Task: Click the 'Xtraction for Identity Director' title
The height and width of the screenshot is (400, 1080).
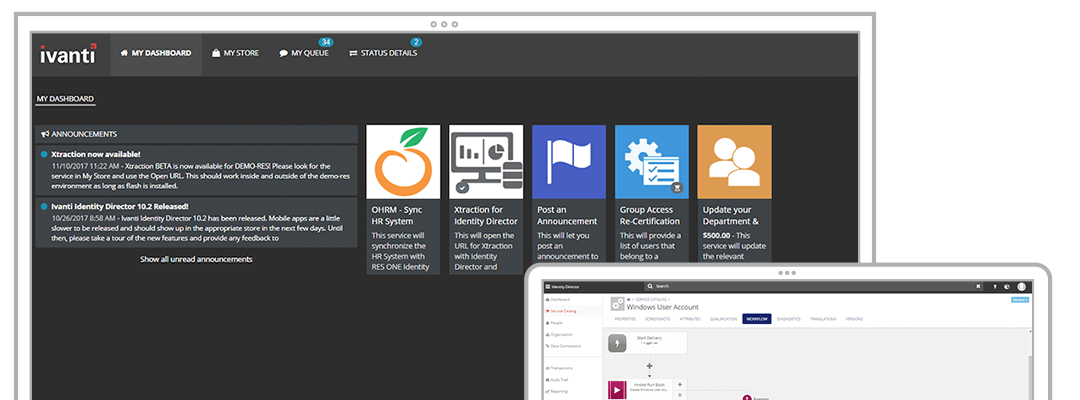Action: [x=486, y=215]
